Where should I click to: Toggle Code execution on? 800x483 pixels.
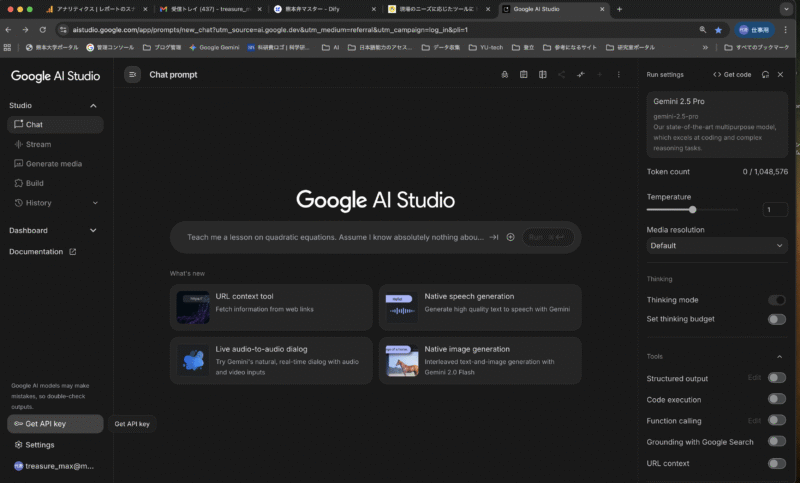(776, 399)
